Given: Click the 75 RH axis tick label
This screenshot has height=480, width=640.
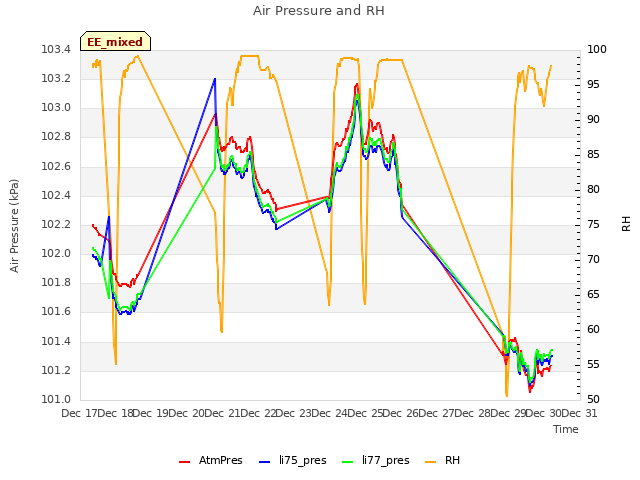Looking at the screenshot, I should [x=593, y=224].
